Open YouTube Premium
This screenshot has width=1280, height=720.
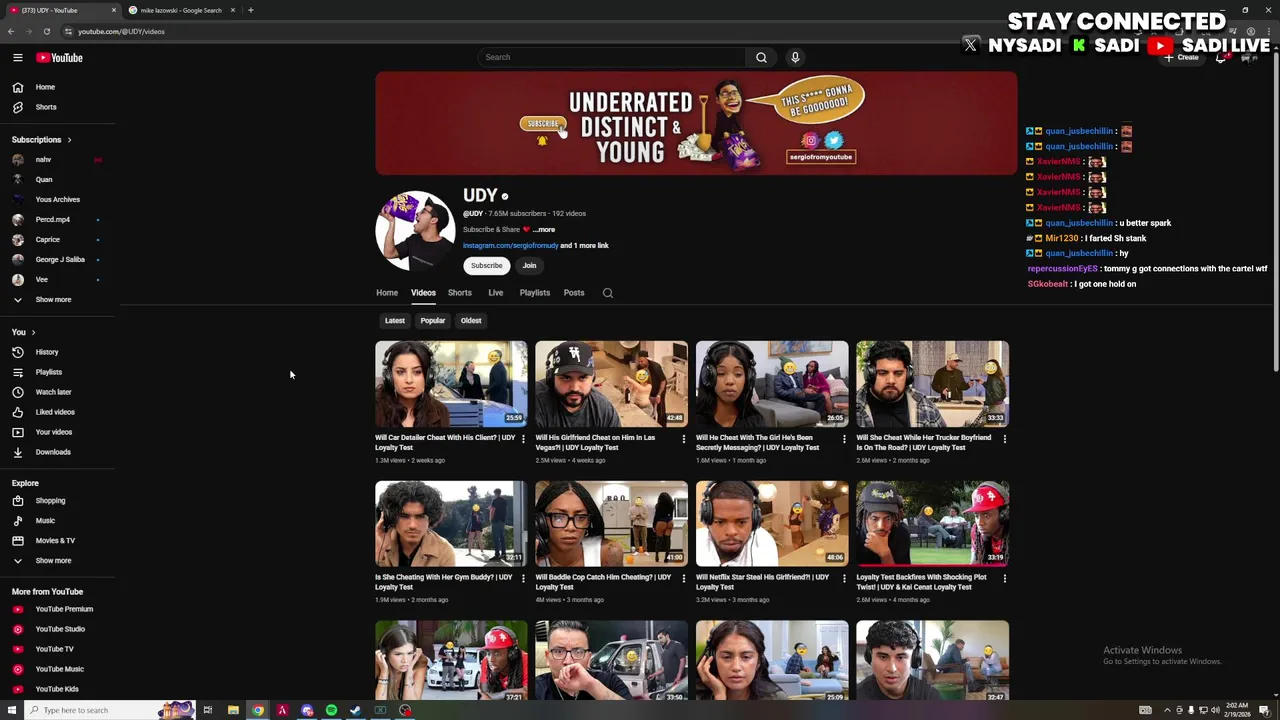pos(57,609)
